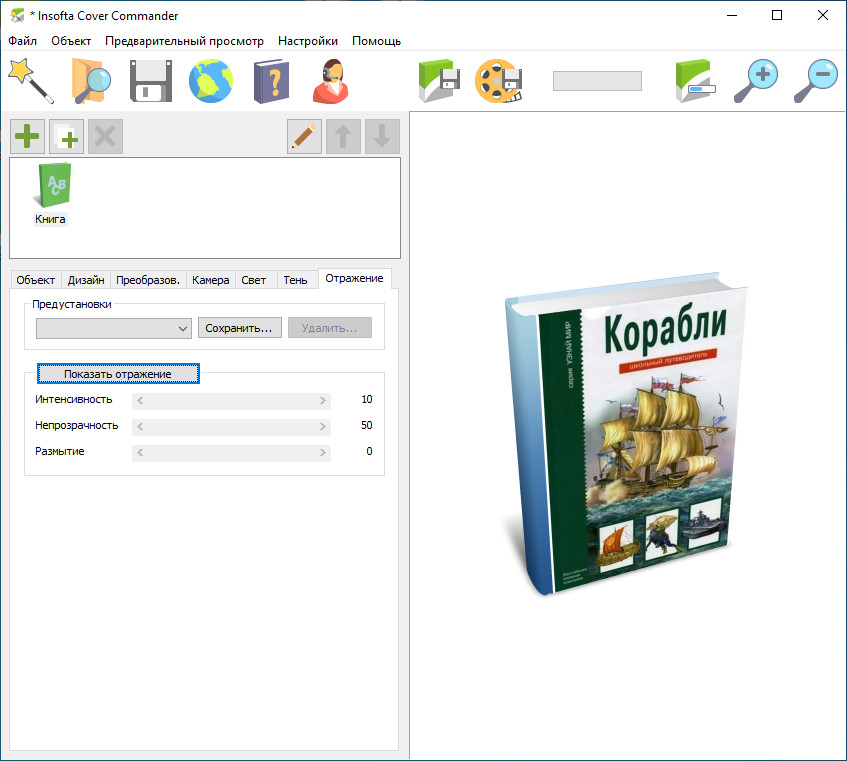This screenshot has width=847, height=761.
Task: Save animation with the film reel icon
Action: [498, 80]
